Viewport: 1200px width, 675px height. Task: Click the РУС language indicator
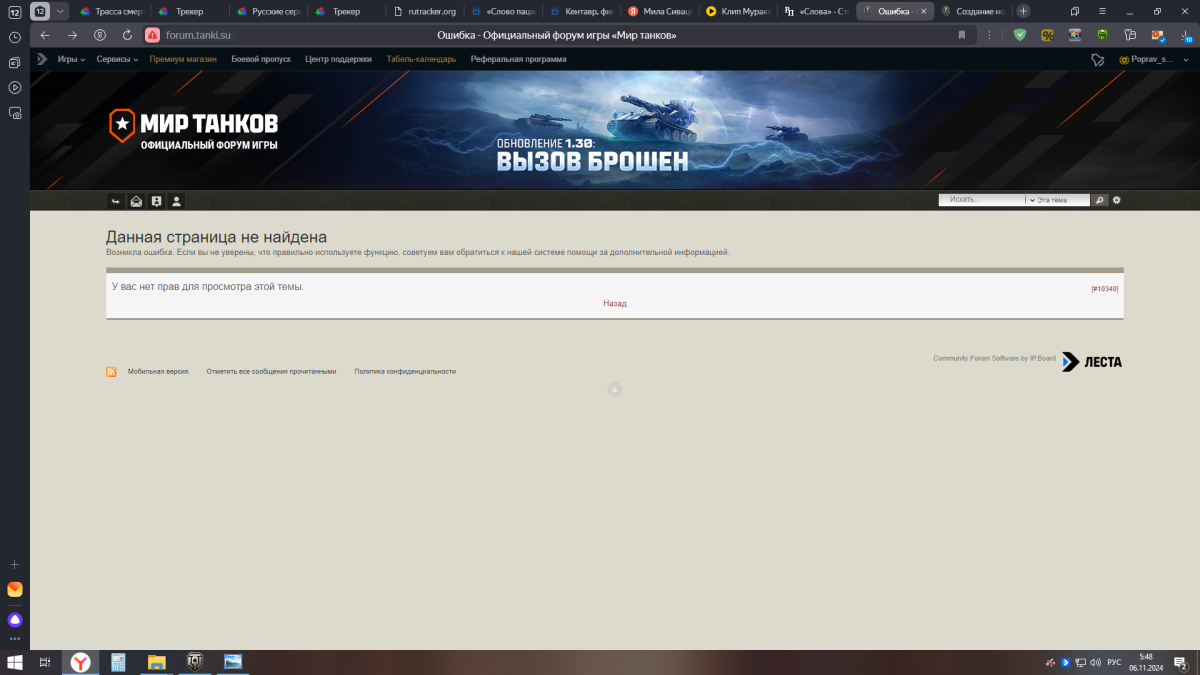[1114, 662]
